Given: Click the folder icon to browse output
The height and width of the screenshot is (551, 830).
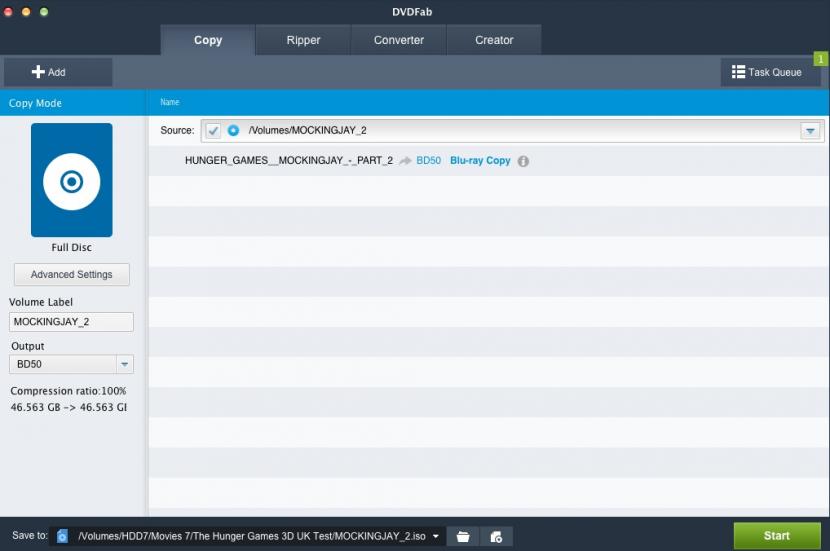Looking at the screenshot, I should [463, 537].
